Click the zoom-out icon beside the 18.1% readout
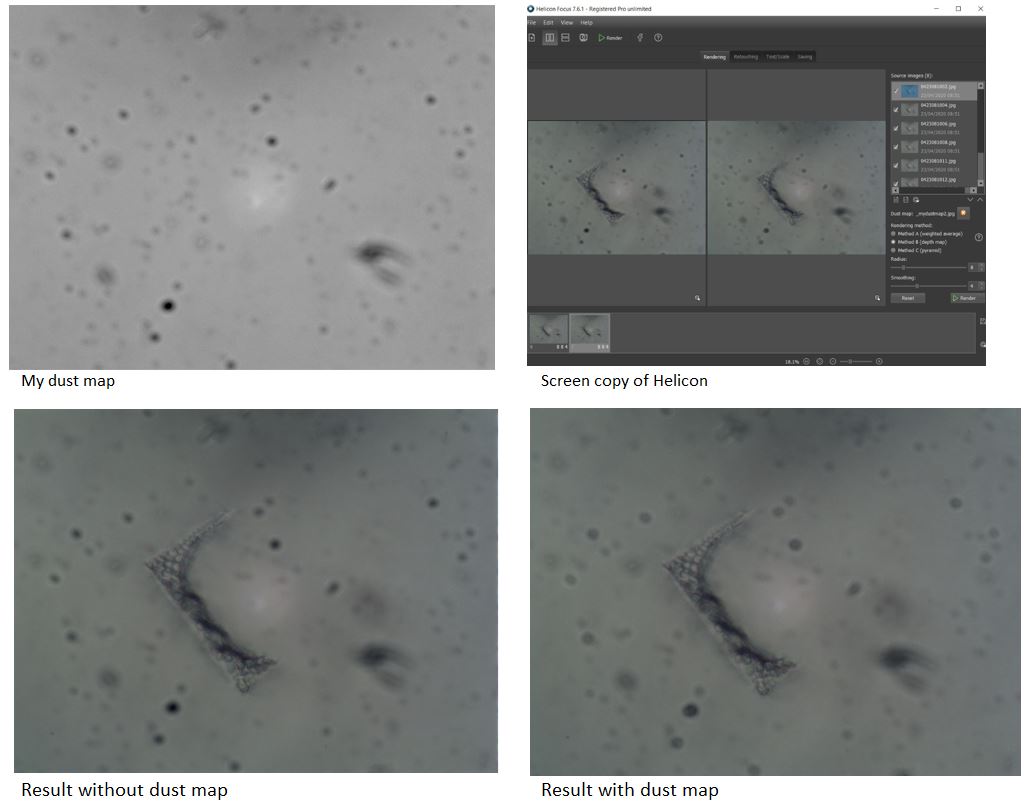 [806, 361]
